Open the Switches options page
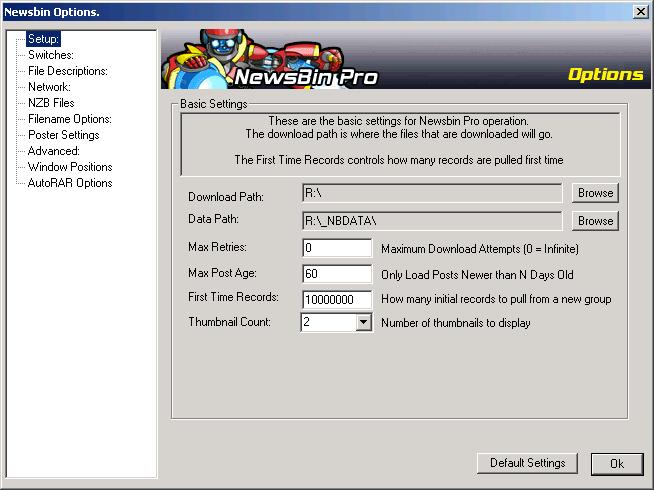 point(50,55)
